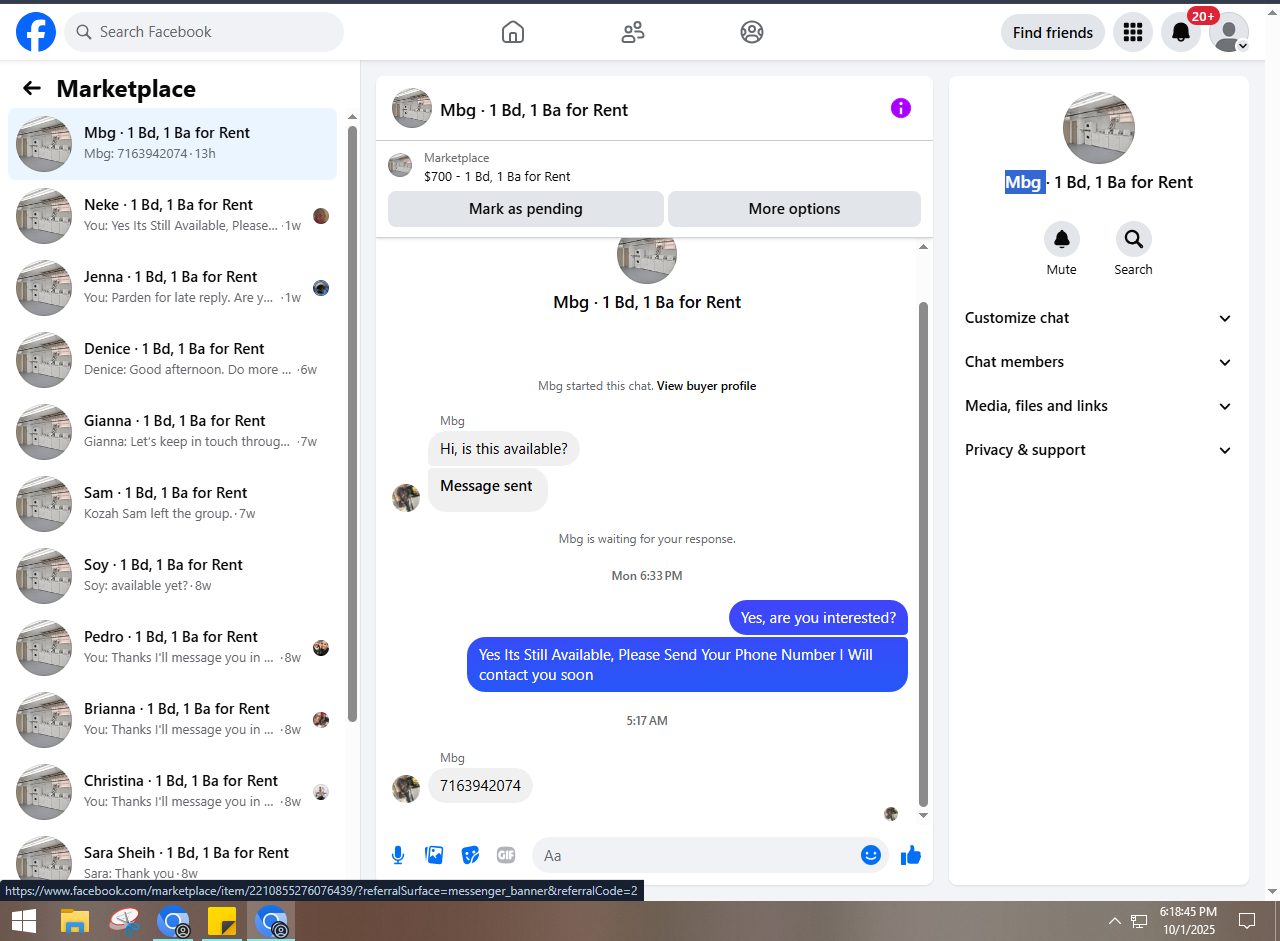The image size is (1280, 941).
Task: Open the Sam rental conversation
Action: 173,504
